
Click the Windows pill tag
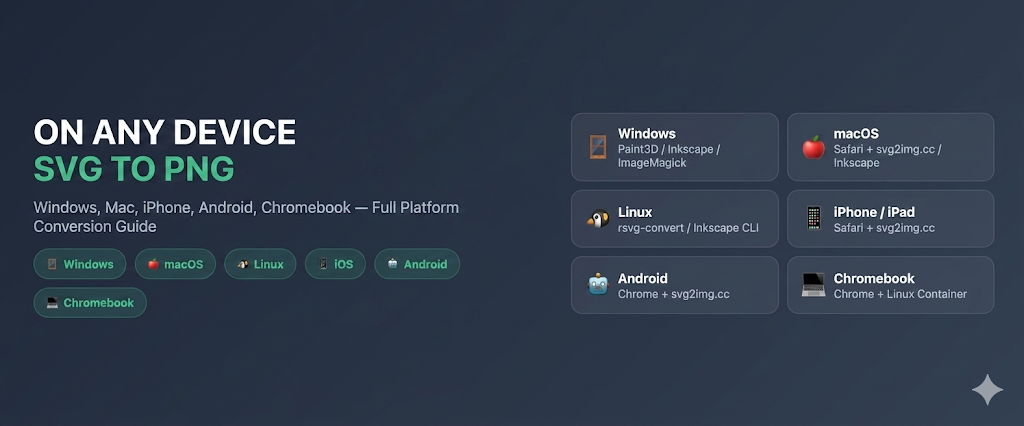(x=80, y=264)
